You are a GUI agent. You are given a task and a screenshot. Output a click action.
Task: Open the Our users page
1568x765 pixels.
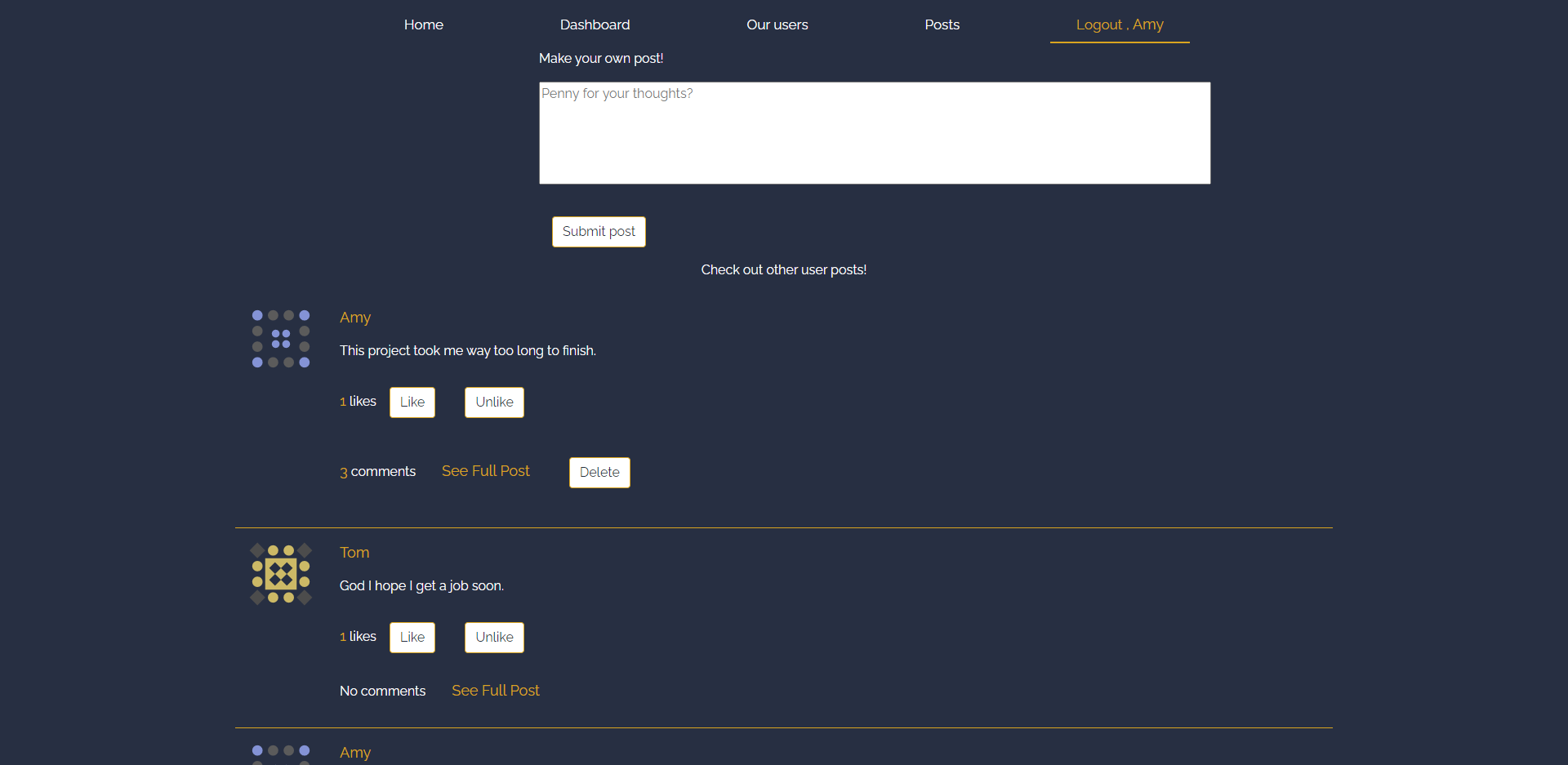coord(777,24)
